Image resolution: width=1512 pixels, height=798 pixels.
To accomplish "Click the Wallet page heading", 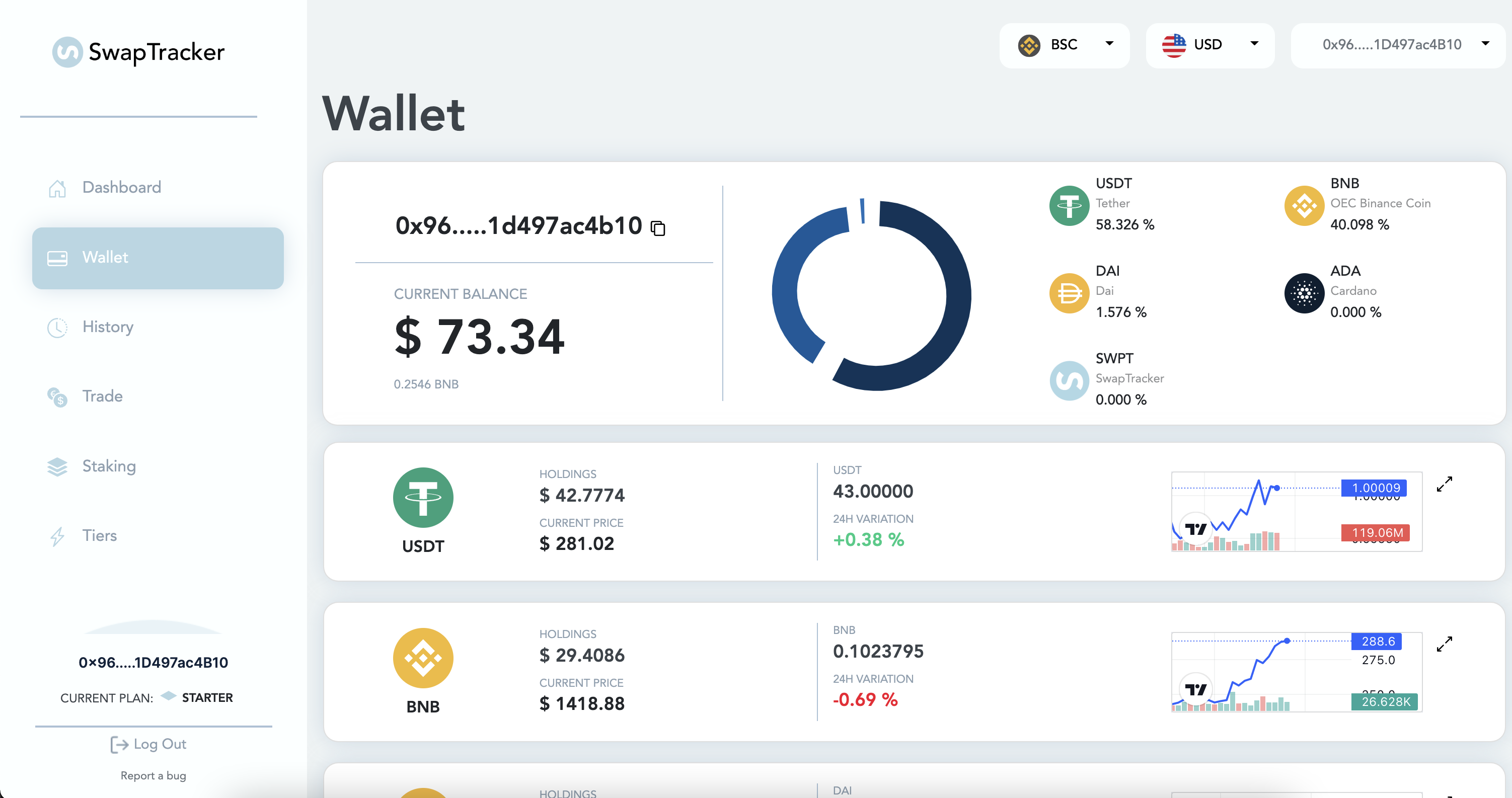I will pyautogui.click(x=394, y=113).
